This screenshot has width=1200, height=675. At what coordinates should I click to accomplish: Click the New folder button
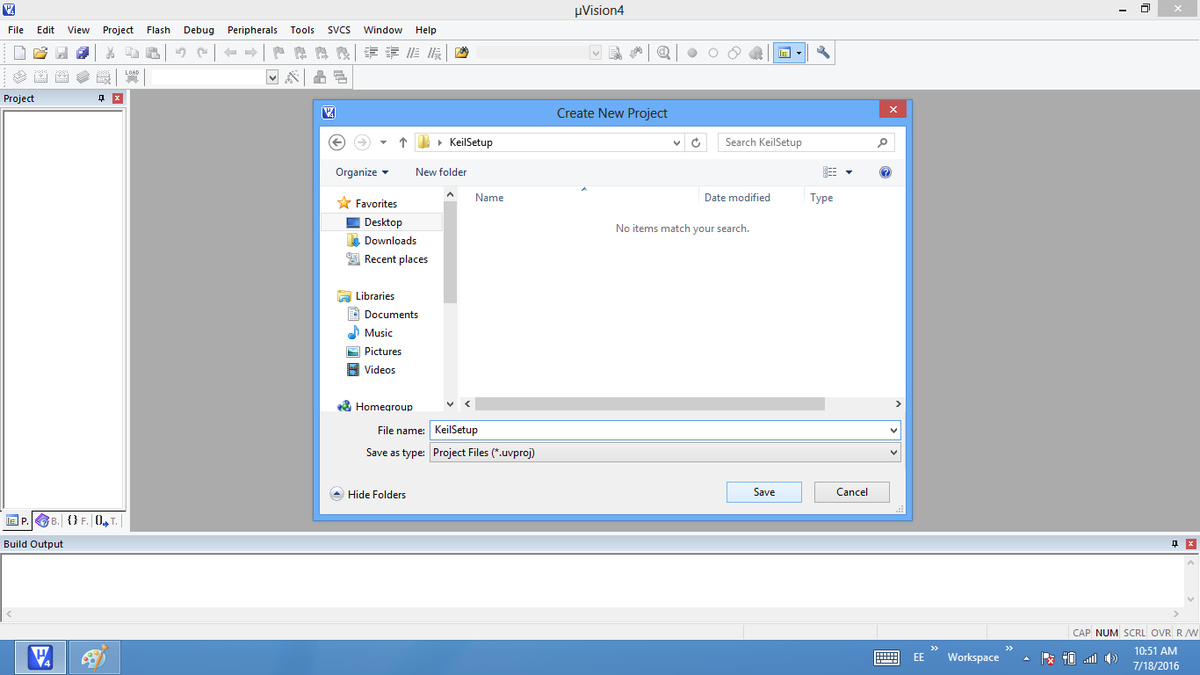(441, 172)
